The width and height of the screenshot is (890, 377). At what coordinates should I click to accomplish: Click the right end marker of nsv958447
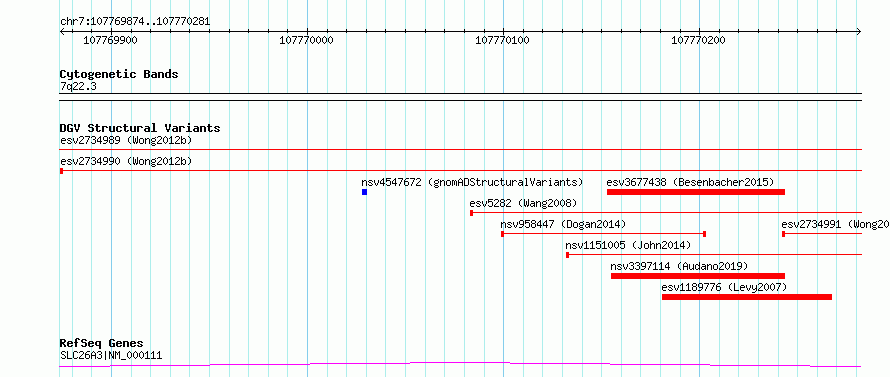(x=704, y=234)
